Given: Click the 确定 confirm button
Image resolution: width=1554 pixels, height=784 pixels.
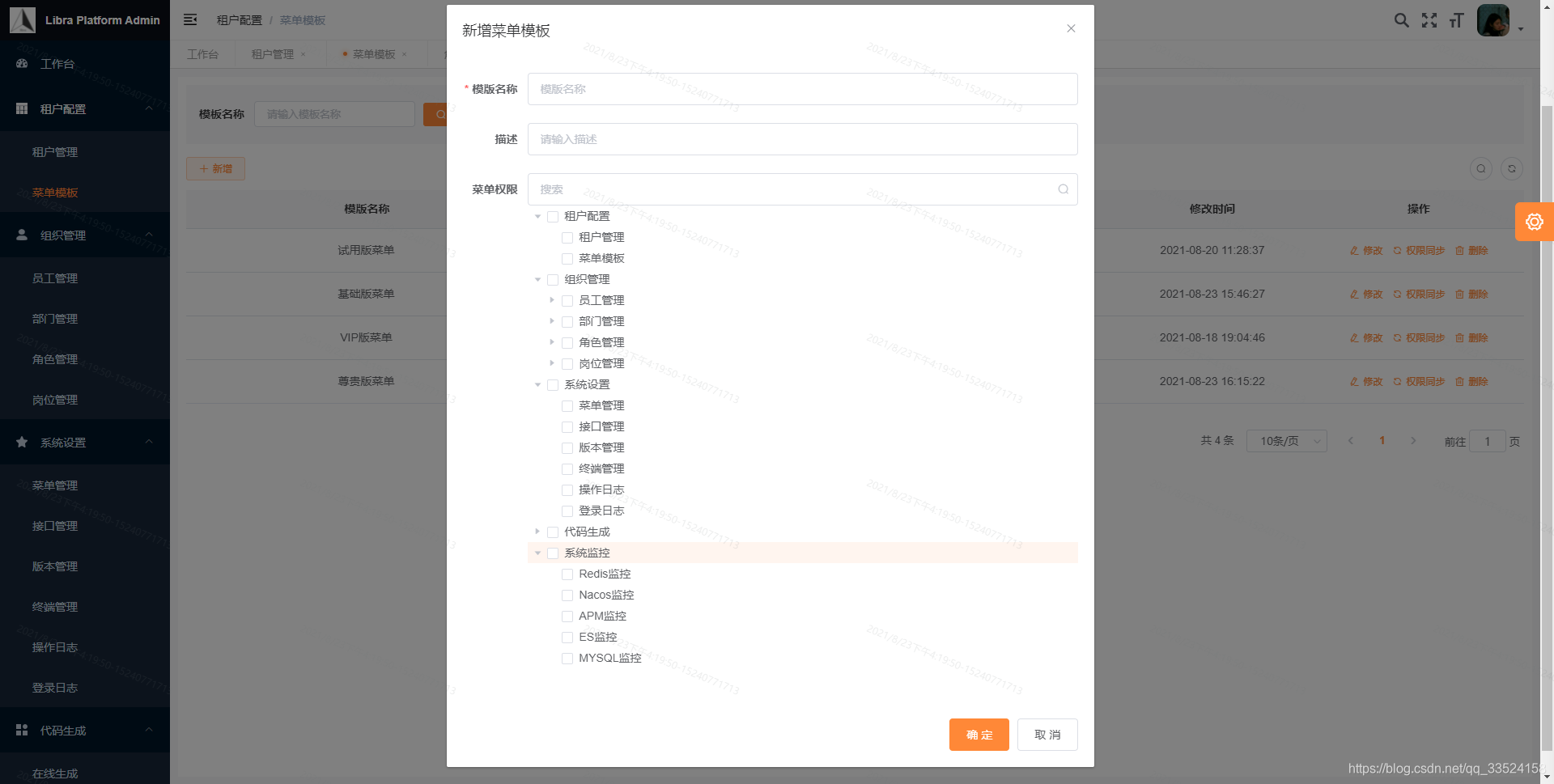Looking at the screenshot, I should pos(979,735).
